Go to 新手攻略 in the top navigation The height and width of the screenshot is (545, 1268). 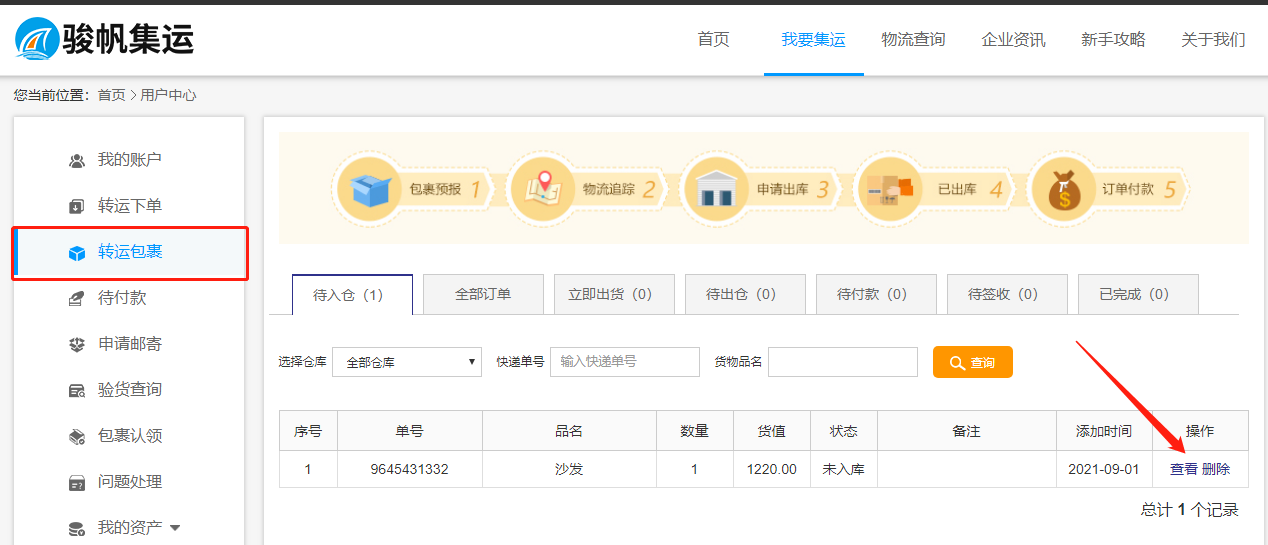click(x=1113, y=40)
